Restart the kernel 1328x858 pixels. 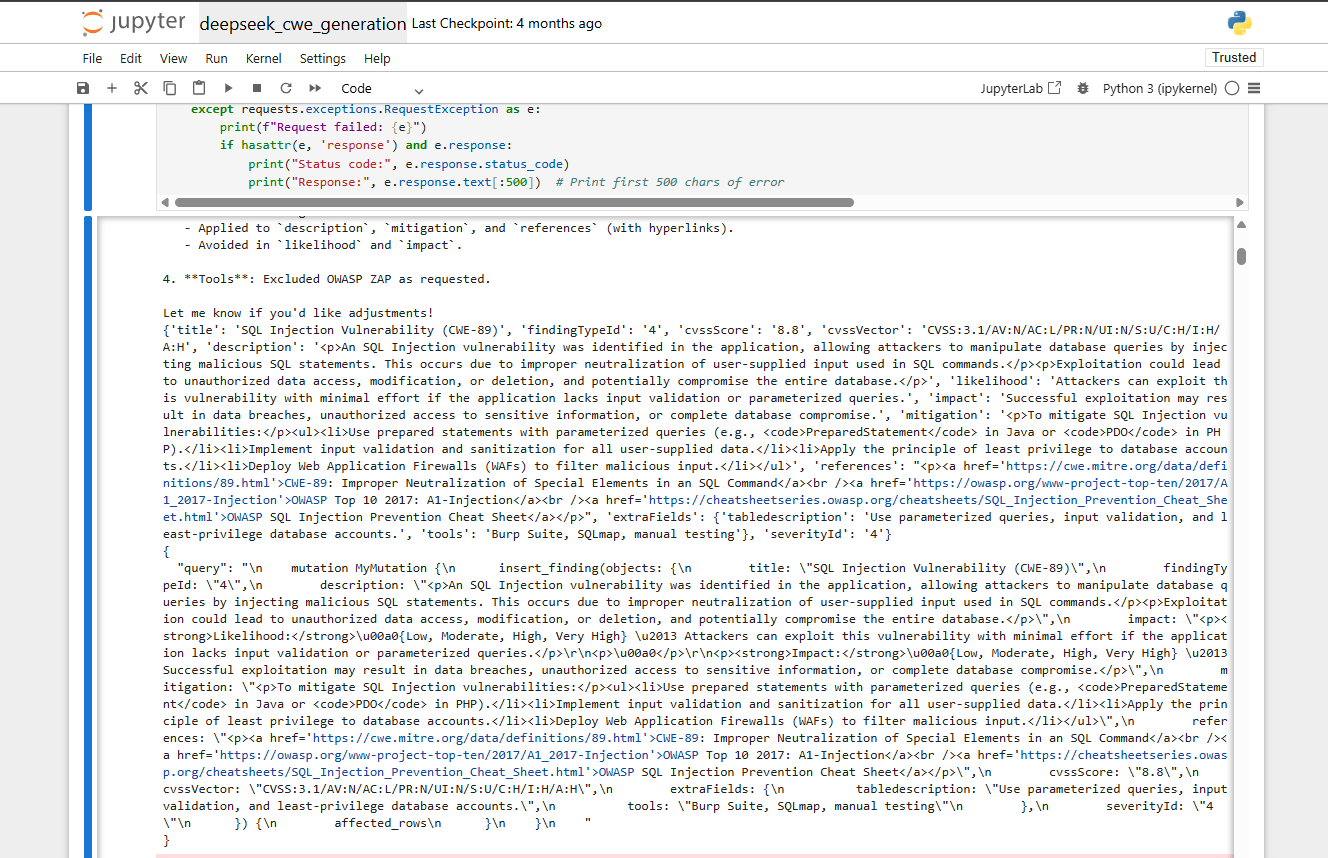tap(284, 88)
